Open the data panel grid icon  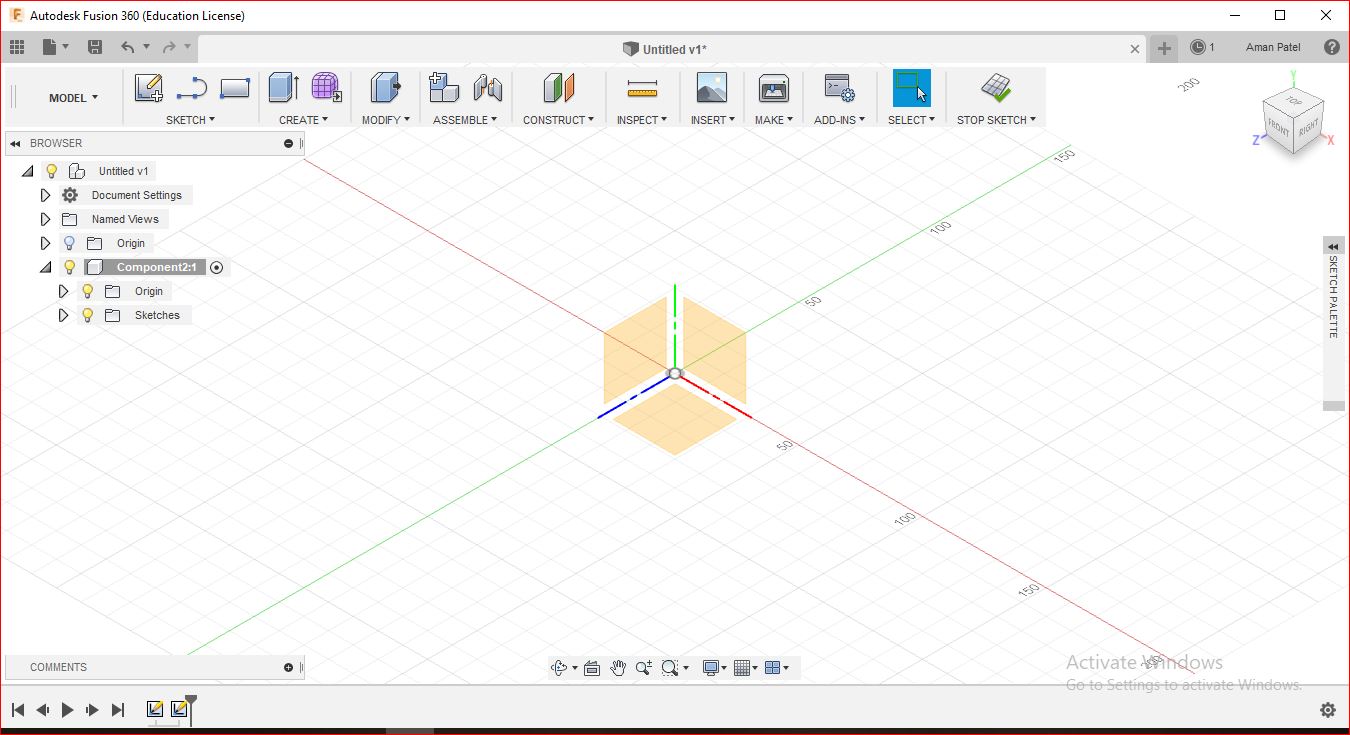pos(16,47)
